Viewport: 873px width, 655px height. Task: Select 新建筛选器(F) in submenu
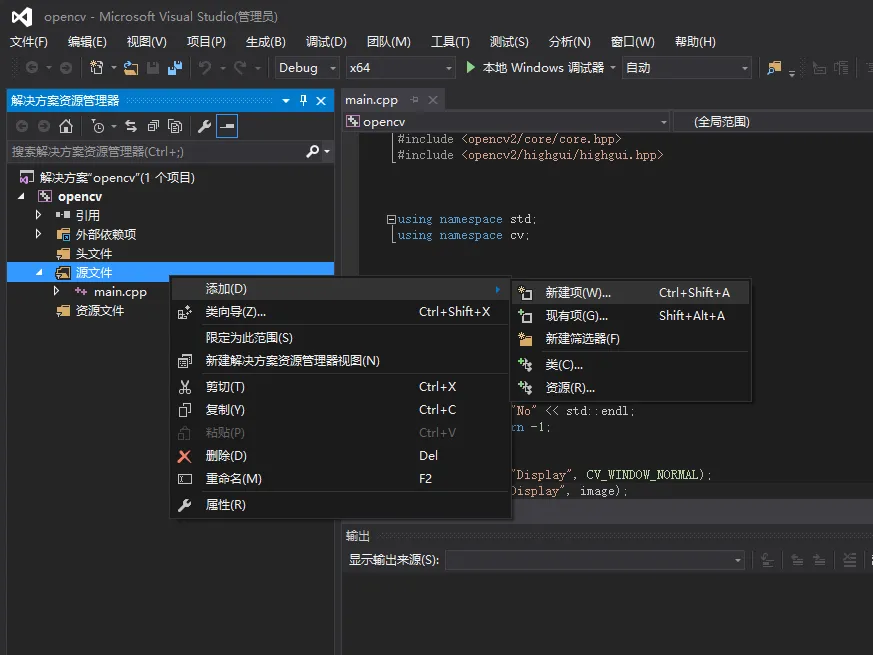click(631, 339)
